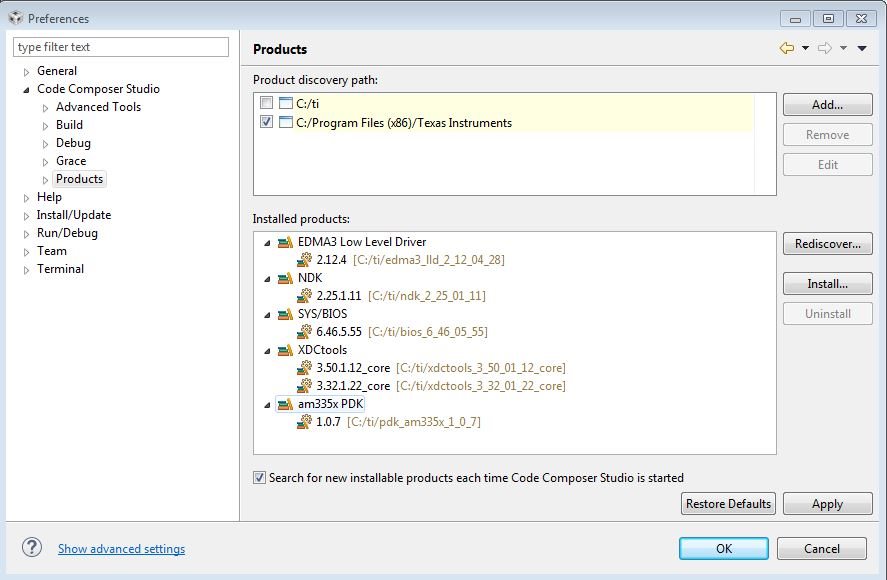This screenshot has width=887, height=580.
Task: Collapse the Code Composer Studio tree node
Action: (27, 89)
